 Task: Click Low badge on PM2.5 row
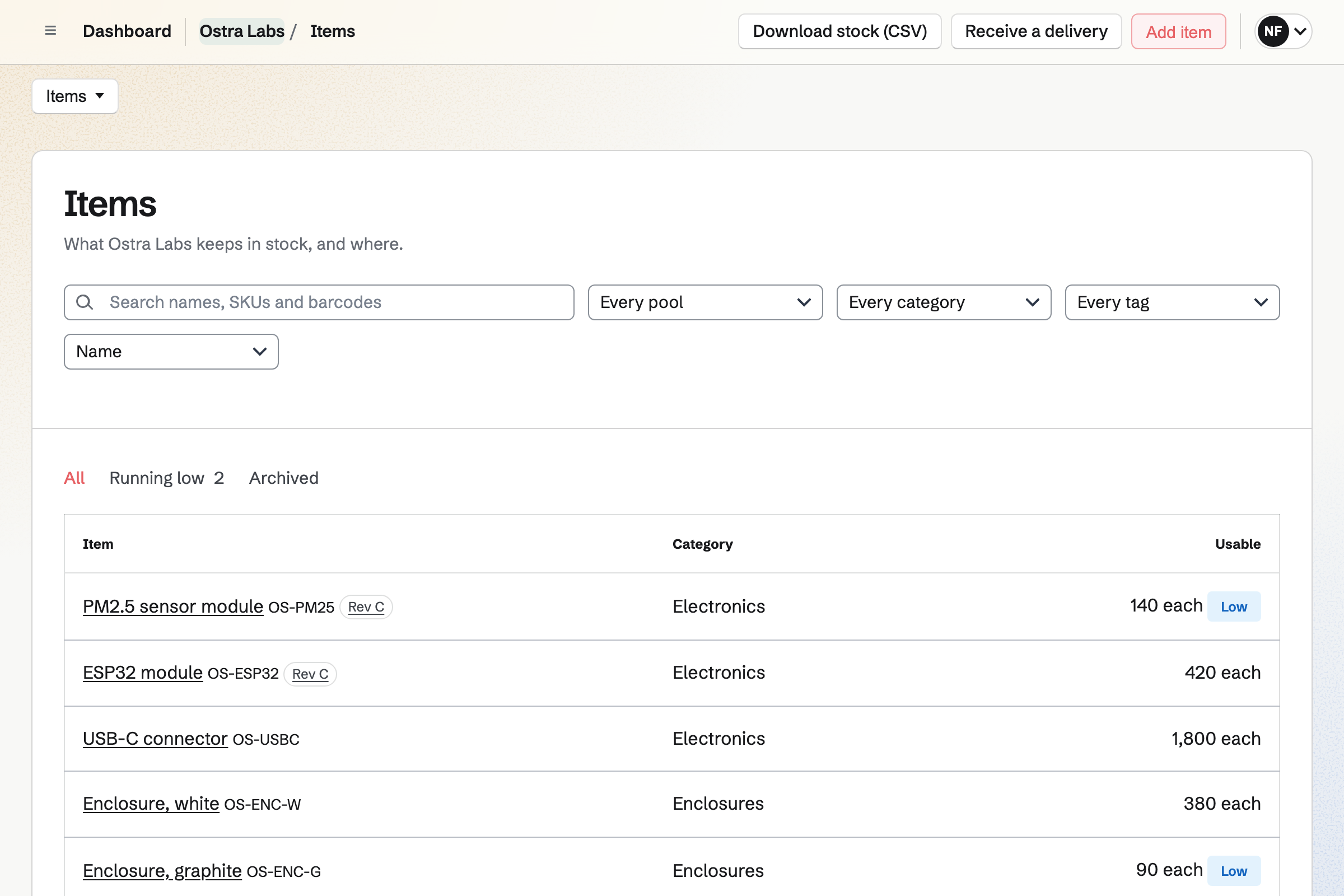[1234, 606]
